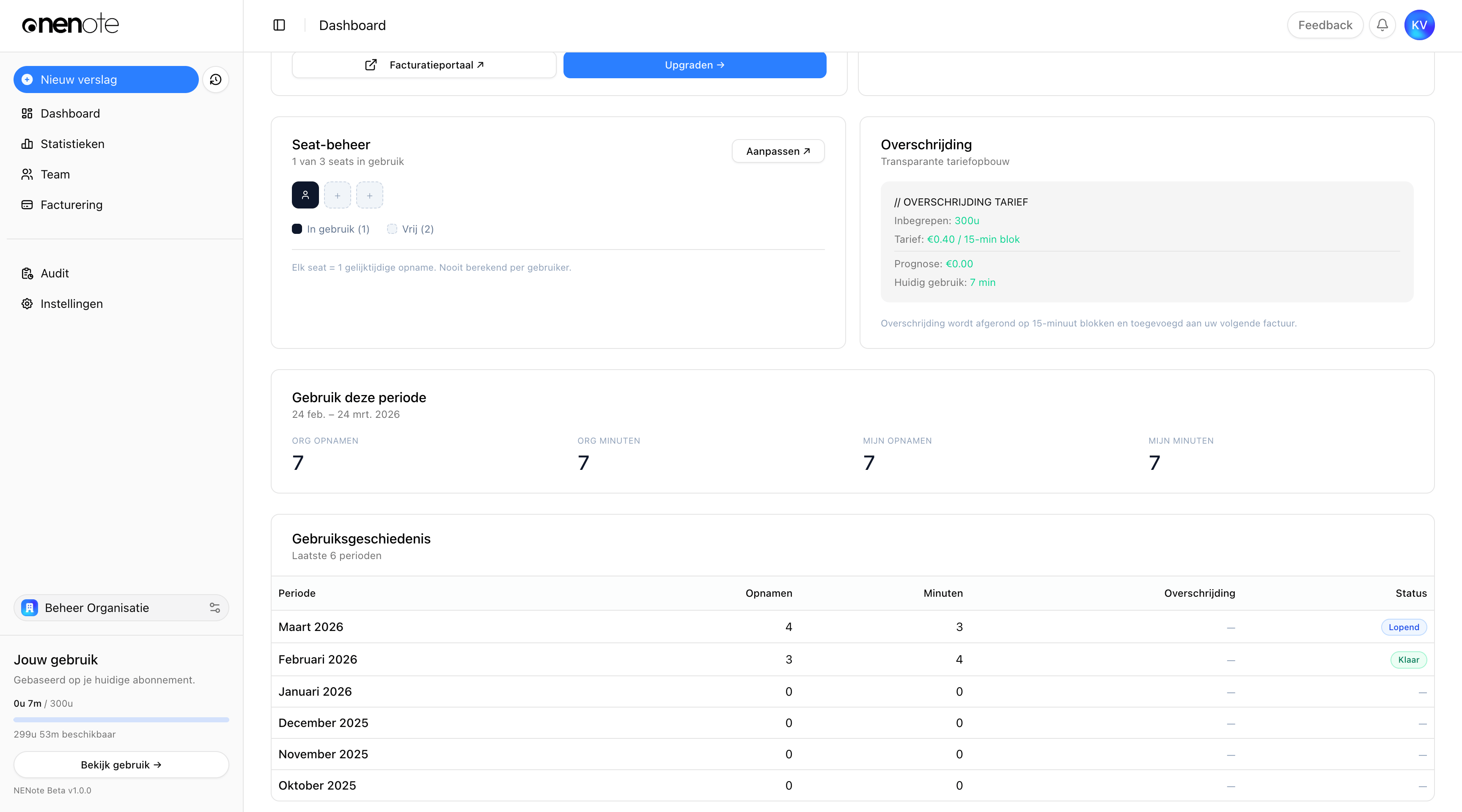Click the second empty seat plus slot
Viewport: 1462px width, 812px height.
click(369, 195)
